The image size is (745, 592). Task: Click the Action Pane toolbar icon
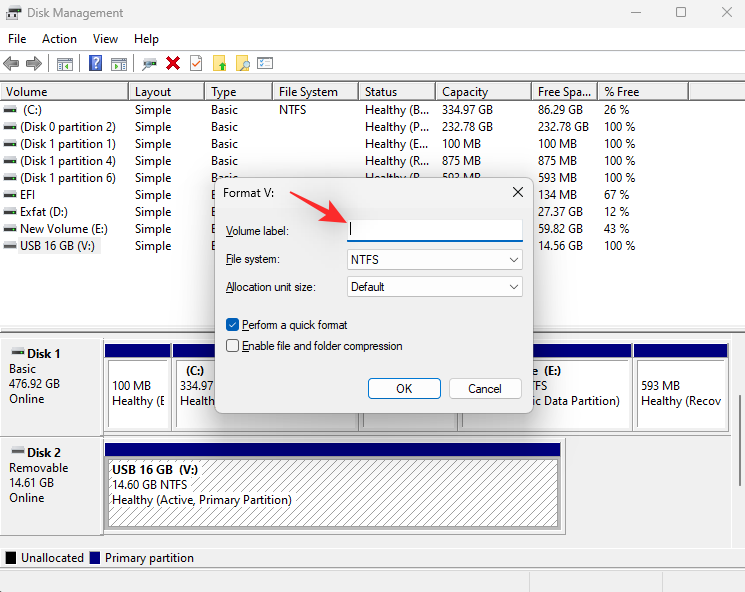pyautogui.click(x=119, y=64)
